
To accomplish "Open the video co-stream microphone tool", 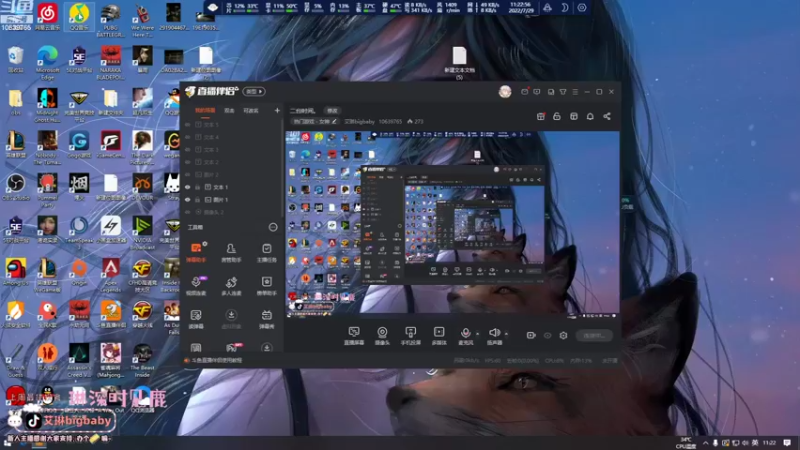I will click(x=196, y=285).
